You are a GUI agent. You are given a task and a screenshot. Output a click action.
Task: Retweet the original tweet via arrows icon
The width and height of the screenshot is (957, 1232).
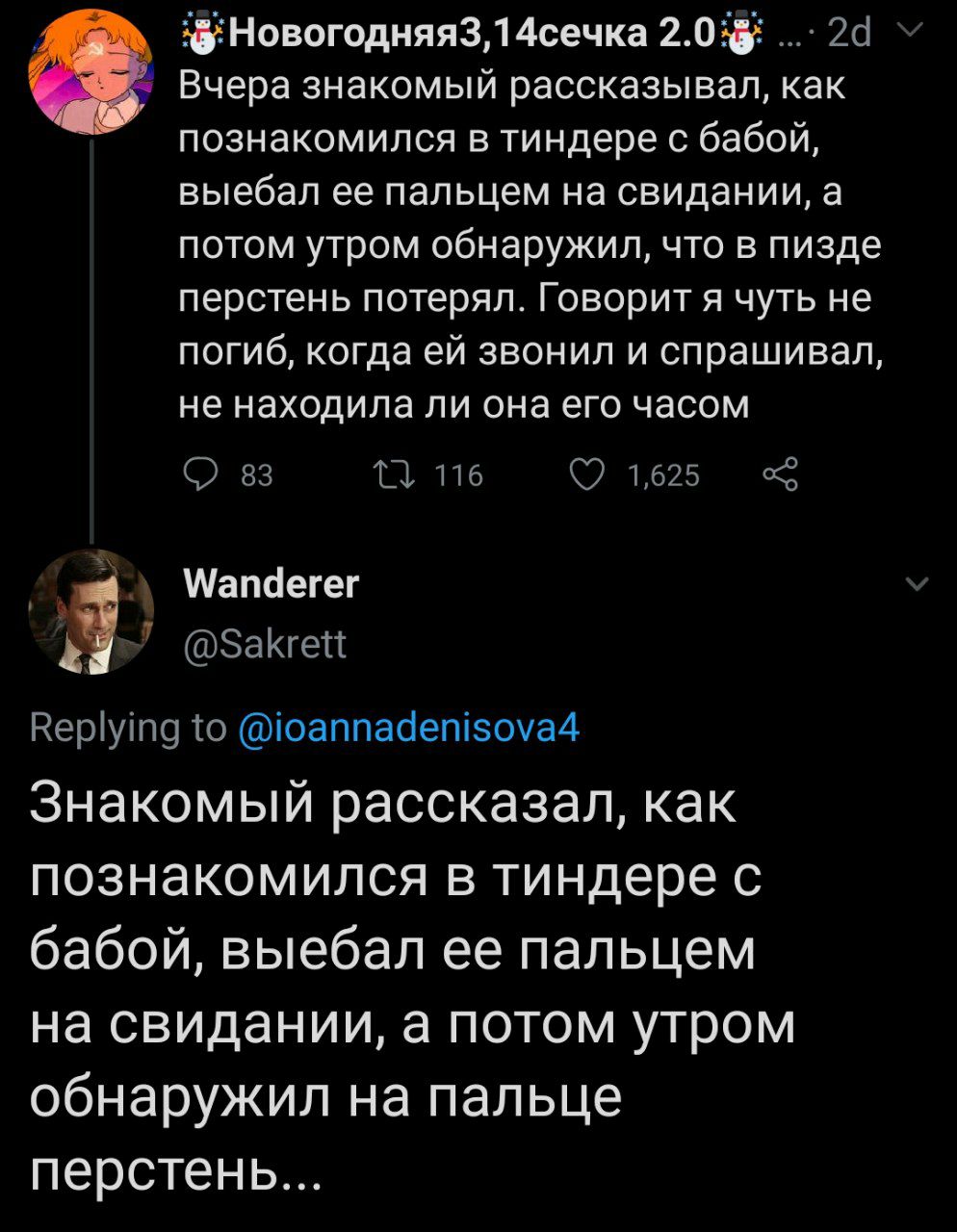395,475
